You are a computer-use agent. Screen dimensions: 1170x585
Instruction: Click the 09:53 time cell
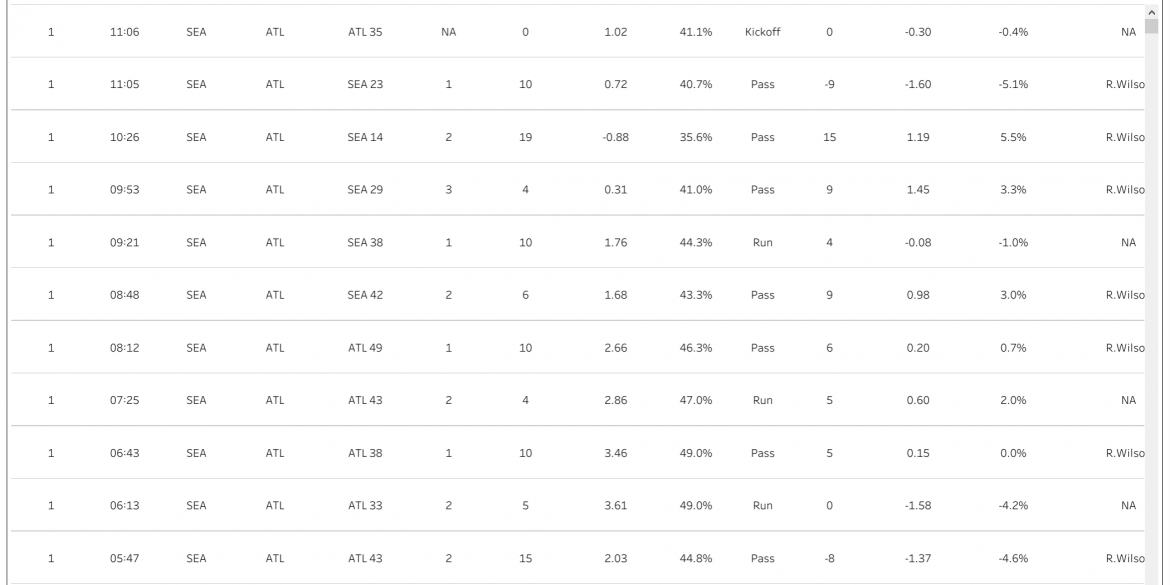click(x=124, y=190)
